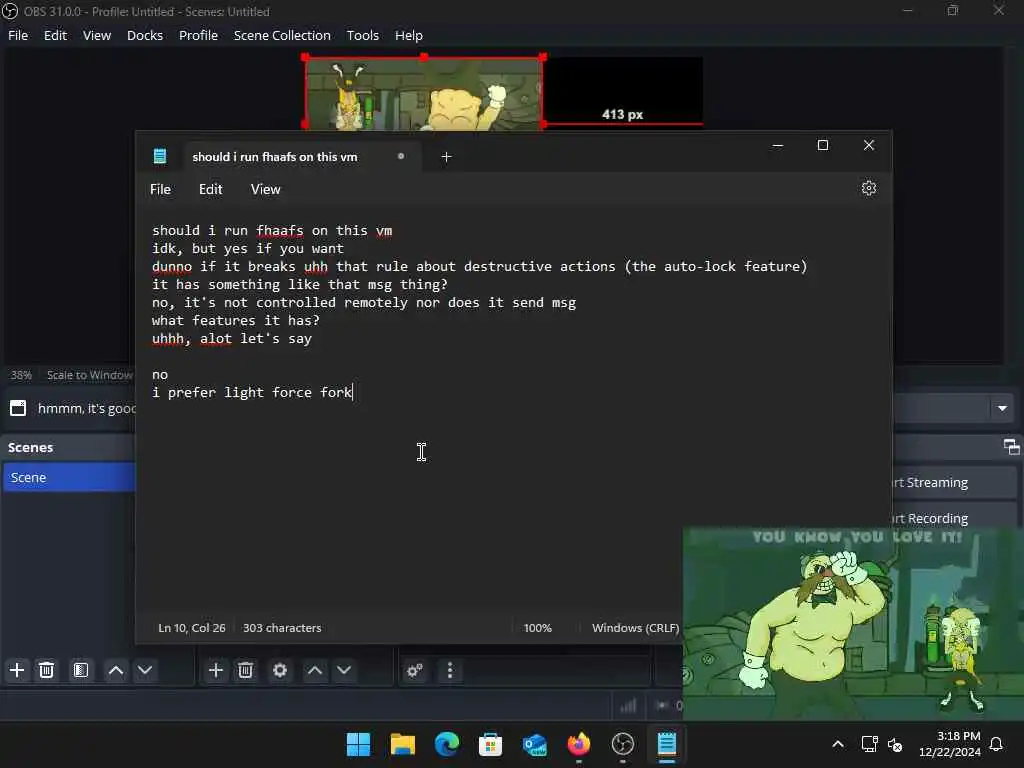Click the taskbar clock showing 3:18 PM
Image resolution: width=1024 pixels, height=768 pixels.
pyautogui.click(x=950, y=744)
